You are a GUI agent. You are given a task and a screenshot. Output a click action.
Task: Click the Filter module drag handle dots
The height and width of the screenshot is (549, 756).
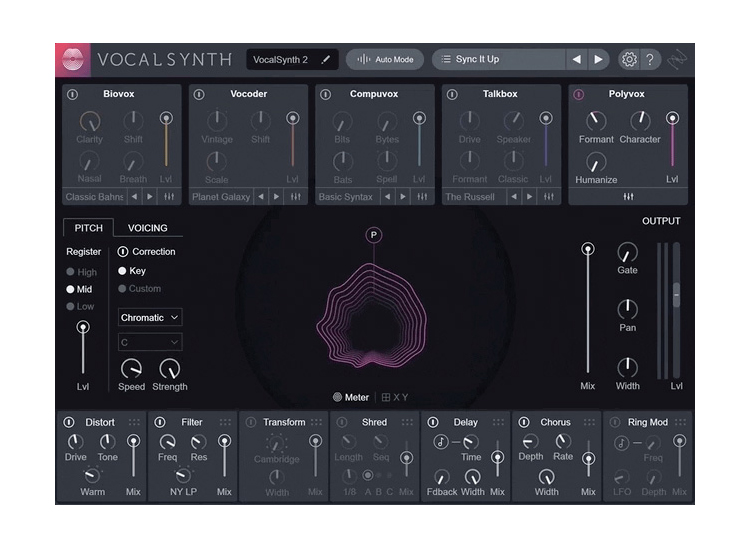click(225, 422)
